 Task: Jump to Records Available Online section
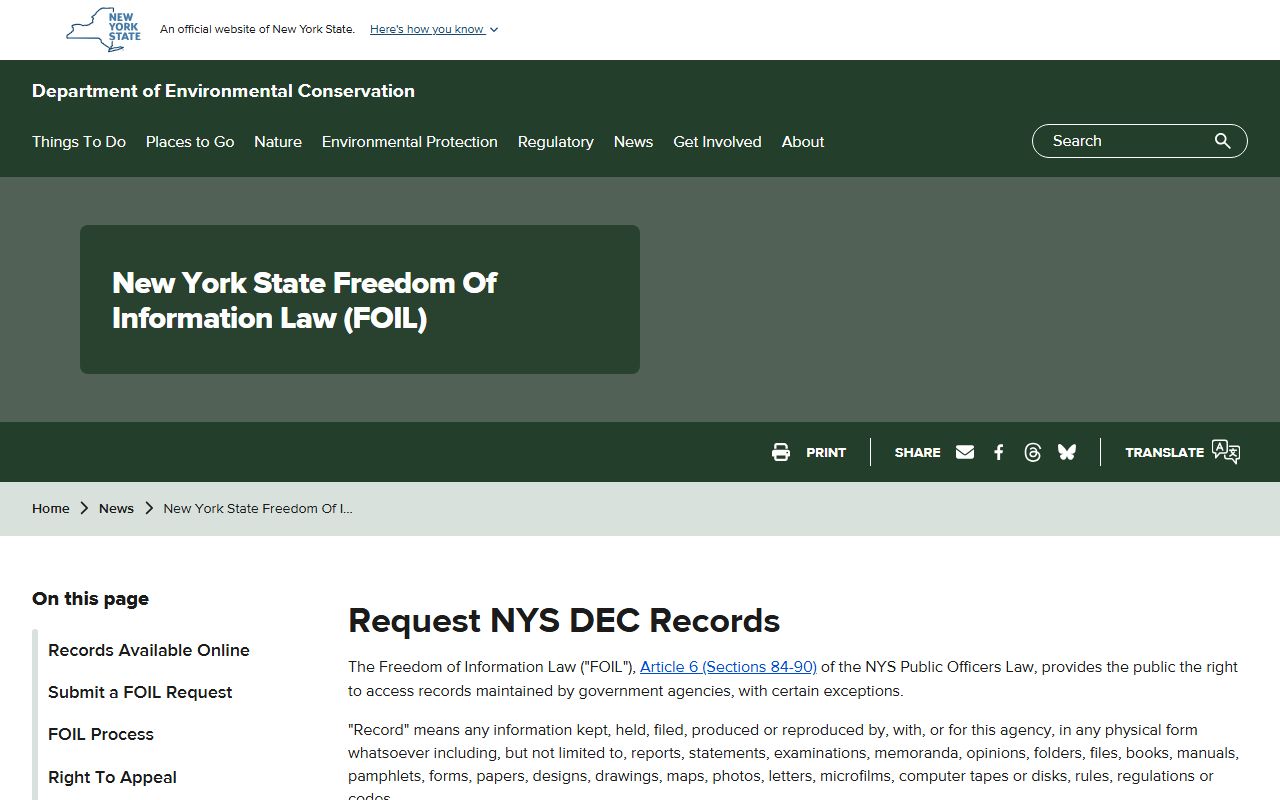point(149,650)
